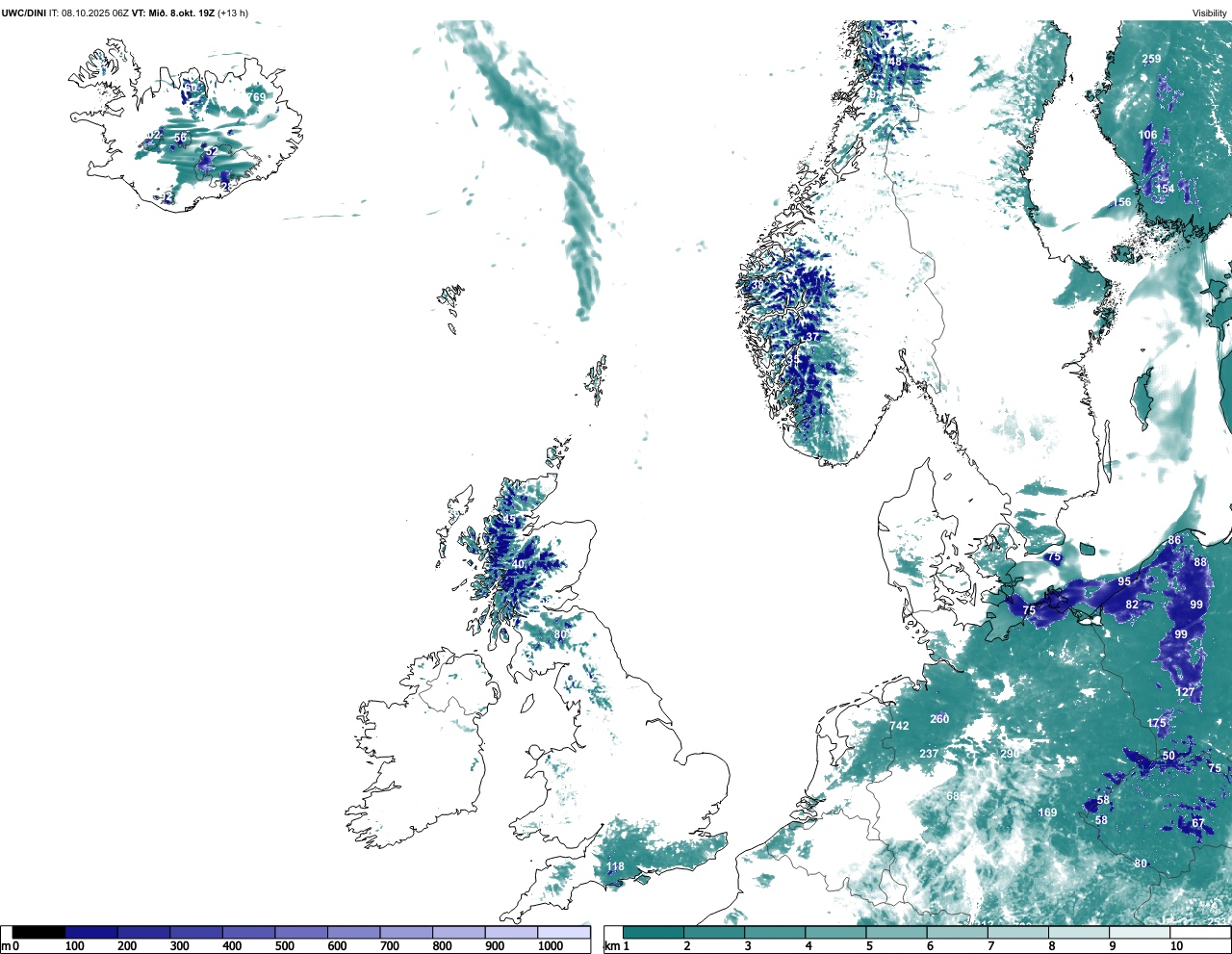Click the '175' visibility value on map
Image resolution: width=1232 pixels, height=954 pixels.
tap(1156, 723)
